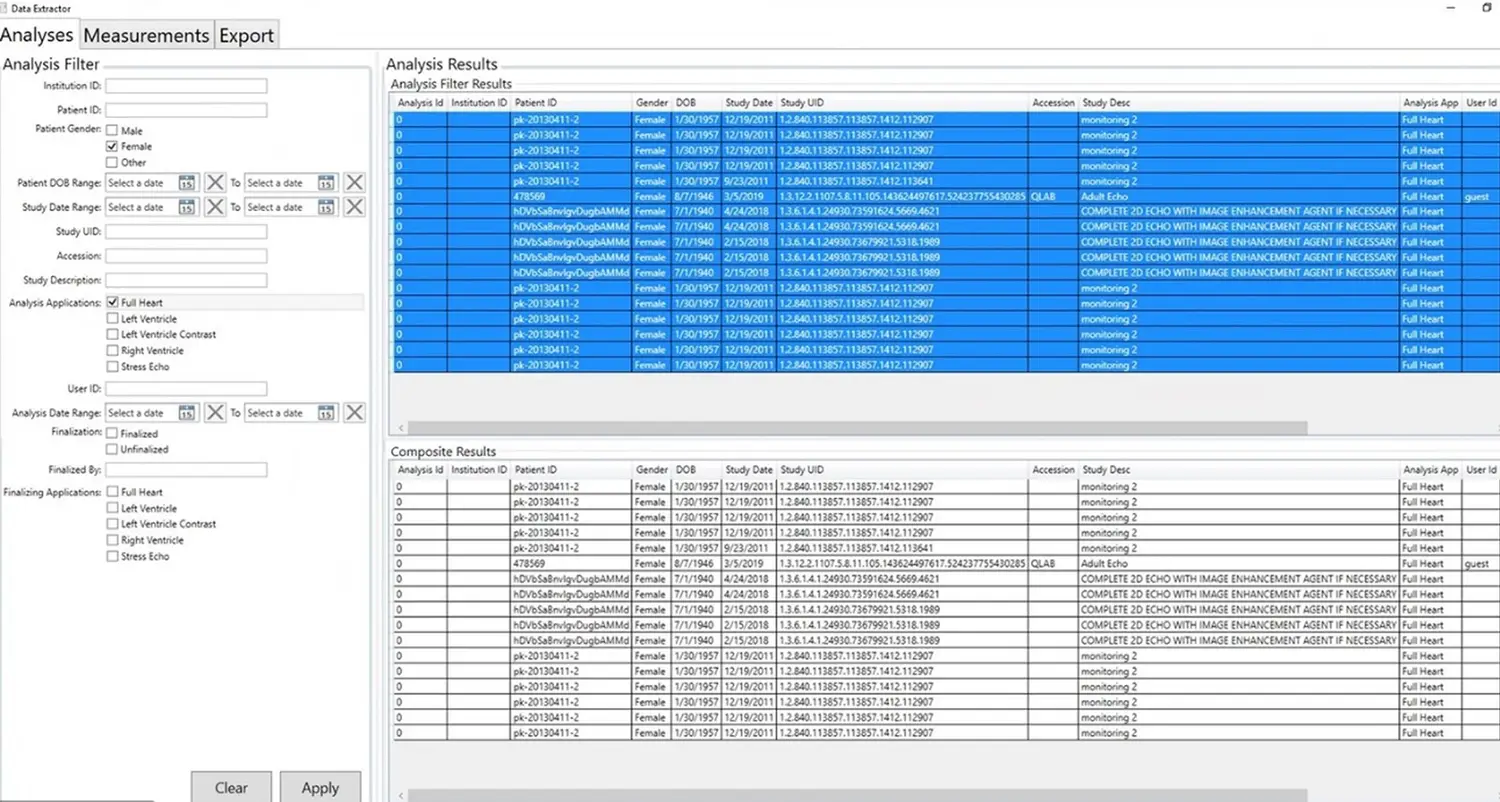Viewport: 1500px width, 802px height.
Task: Clear the Analysis Date range end
Action: coord(354,412)
